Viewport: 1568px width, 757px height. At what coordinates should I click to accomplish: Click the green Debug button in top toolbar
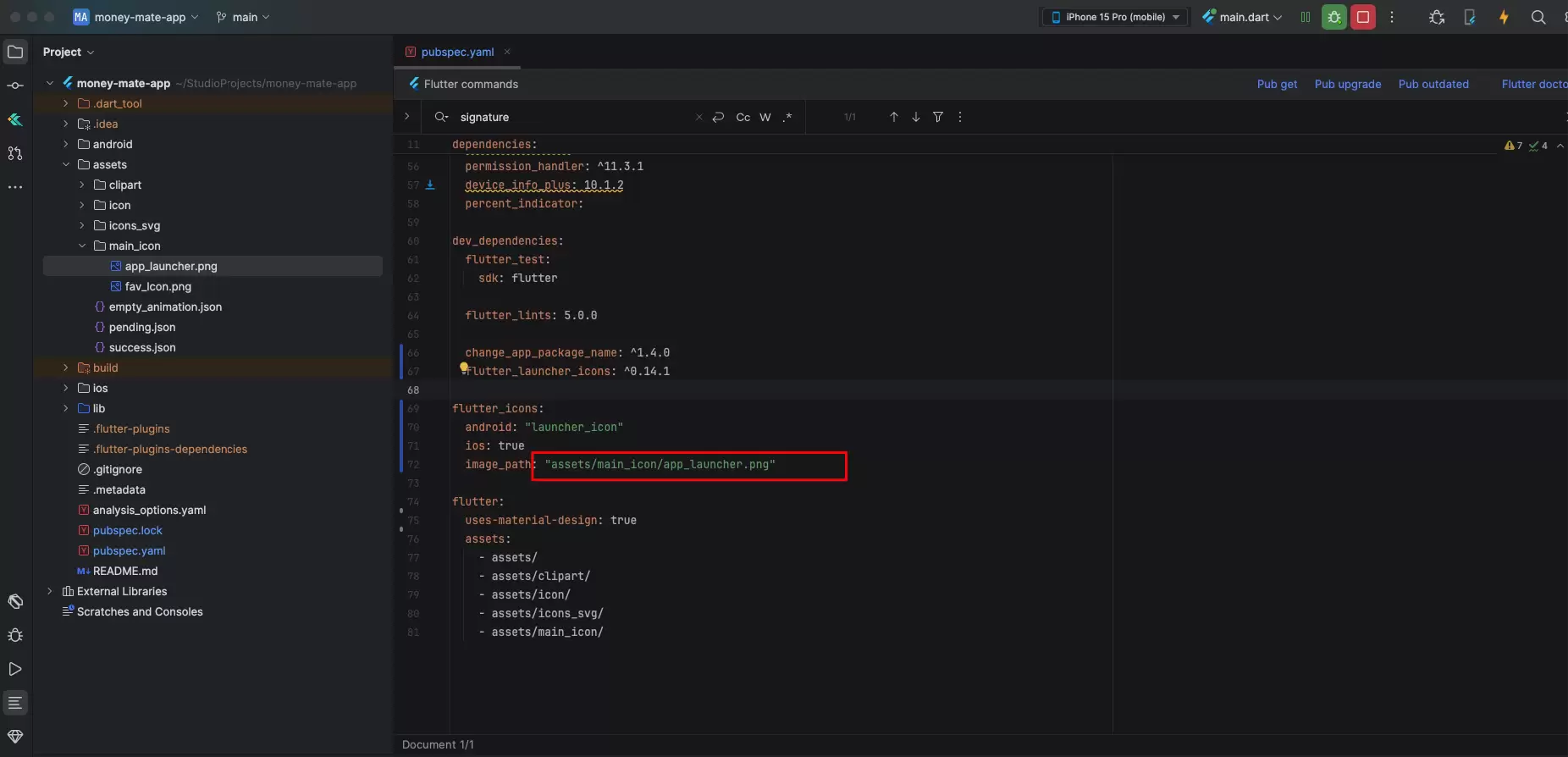point(1334,17)
